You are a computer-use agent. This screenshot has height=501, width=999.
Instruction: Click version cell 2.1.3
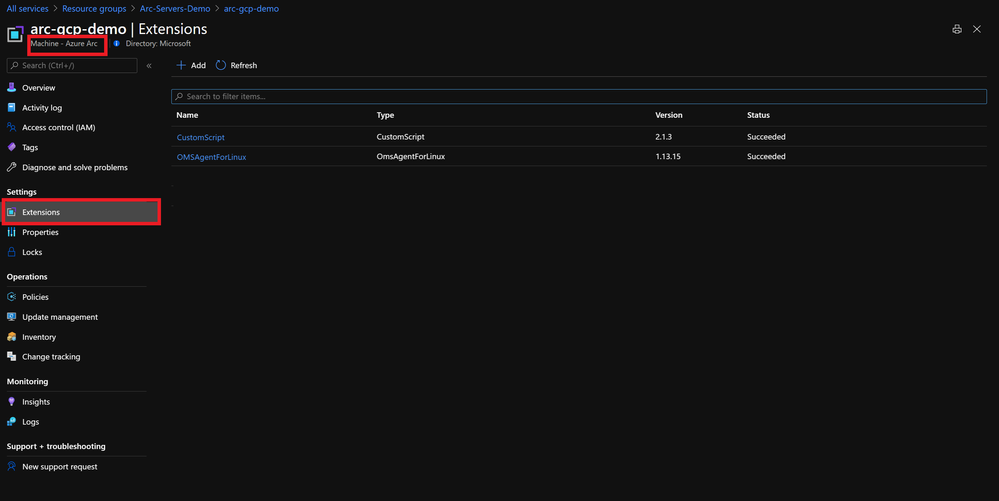tap(663, 136)
